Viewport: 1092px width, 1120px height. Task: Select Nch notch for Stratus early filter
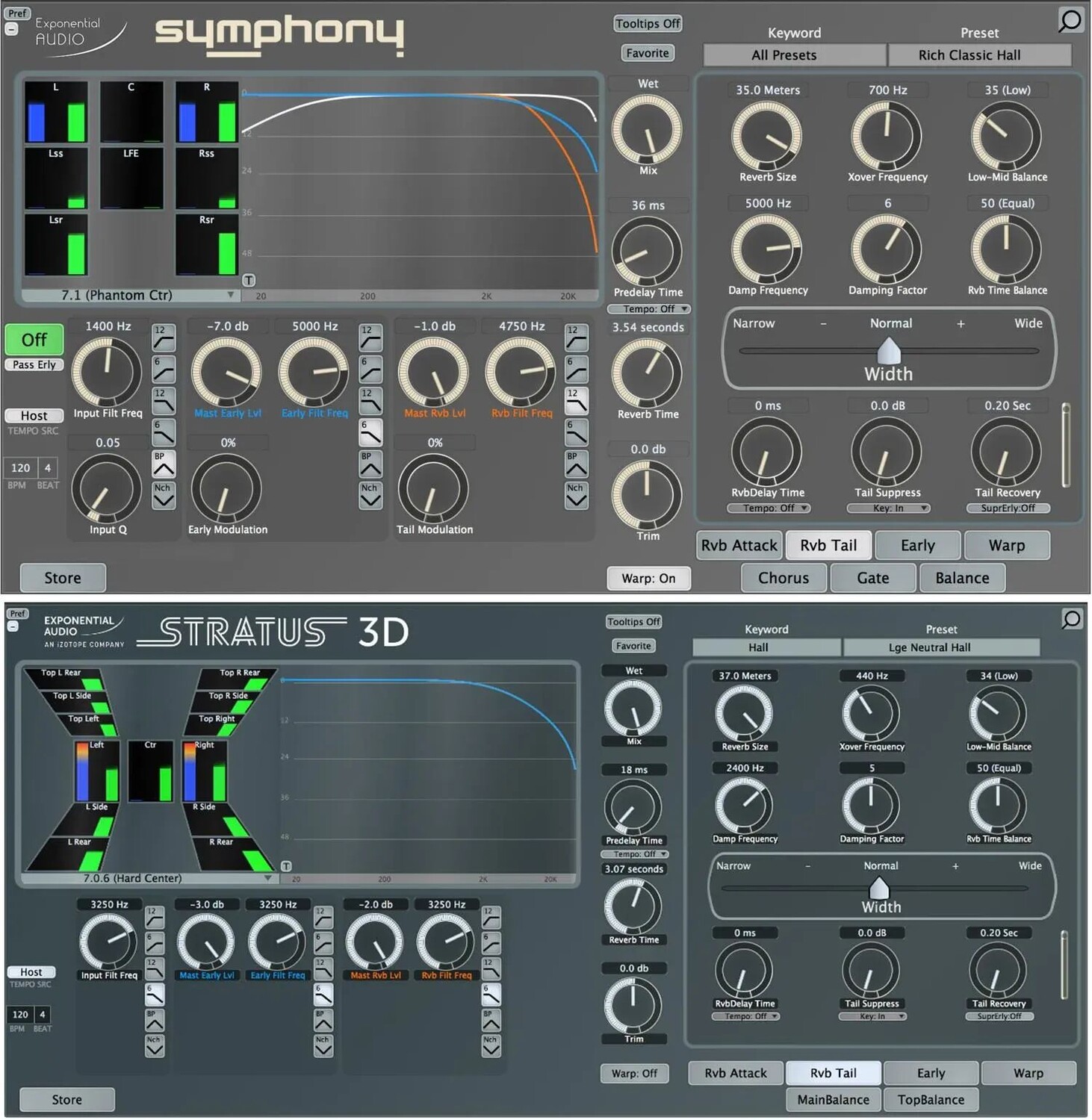pyautogui.click(x=323, y=1045)
